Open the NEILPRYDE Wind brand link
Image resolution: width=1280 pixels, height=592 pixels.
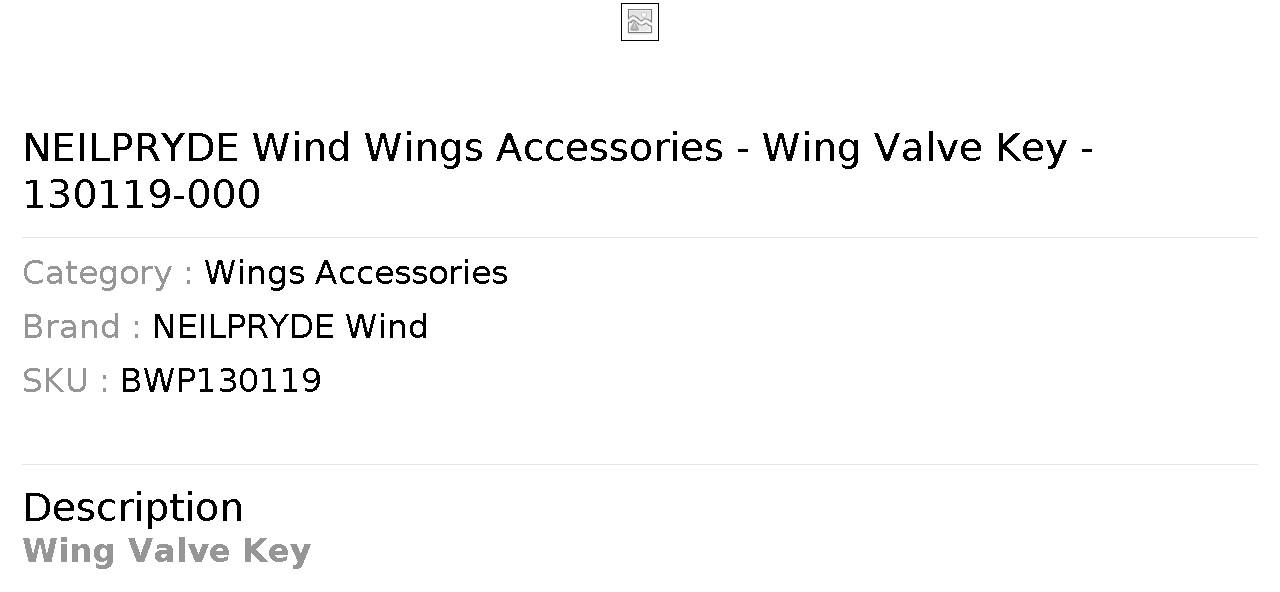coord(290,327)
